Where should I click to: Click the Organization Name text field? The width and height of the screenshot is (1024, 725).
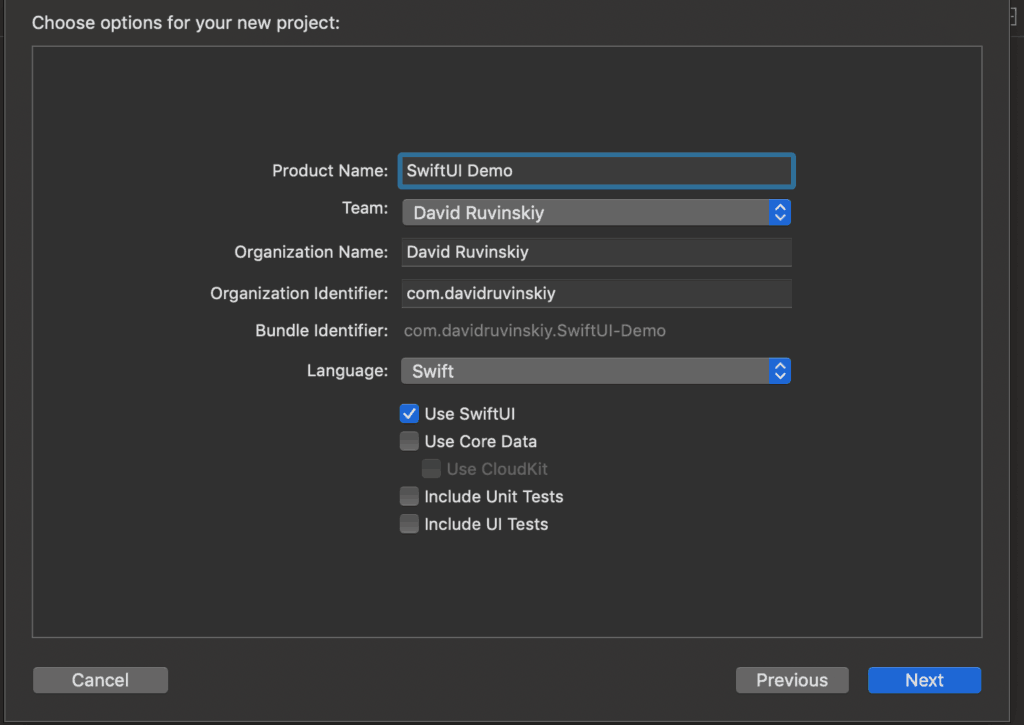[596, 252]
